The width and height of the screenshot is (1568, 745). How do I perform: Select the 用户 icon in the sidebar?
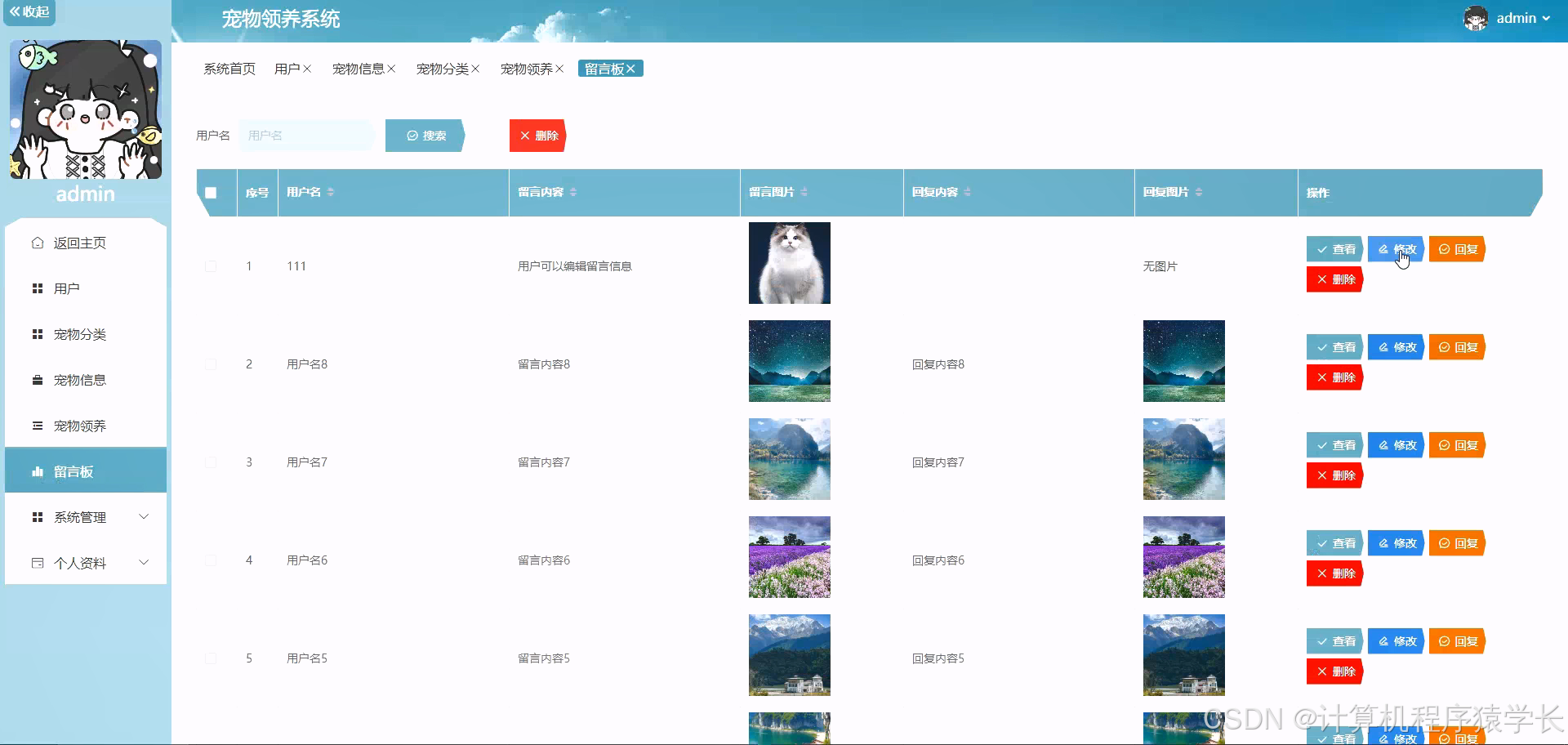[38, 288]
